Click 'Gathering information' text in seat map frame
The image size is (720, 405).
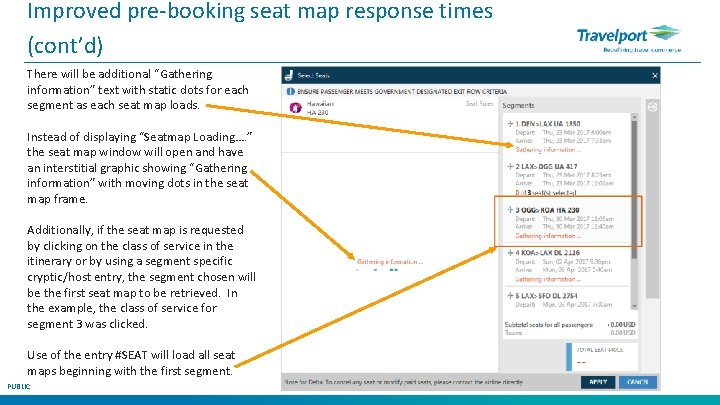click(390, 262)
